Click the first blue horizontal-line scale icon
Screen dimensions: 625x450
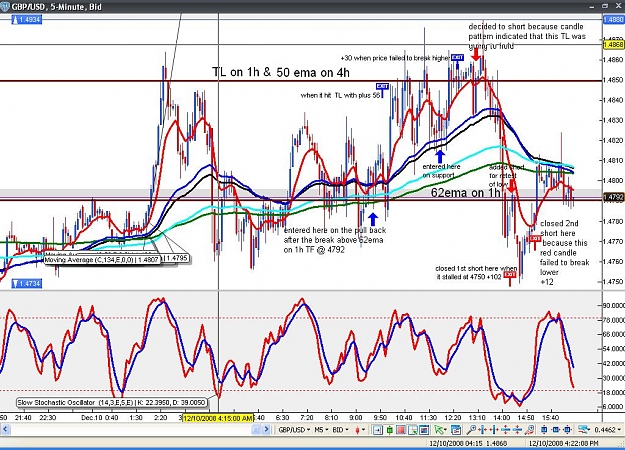point(506,430)
